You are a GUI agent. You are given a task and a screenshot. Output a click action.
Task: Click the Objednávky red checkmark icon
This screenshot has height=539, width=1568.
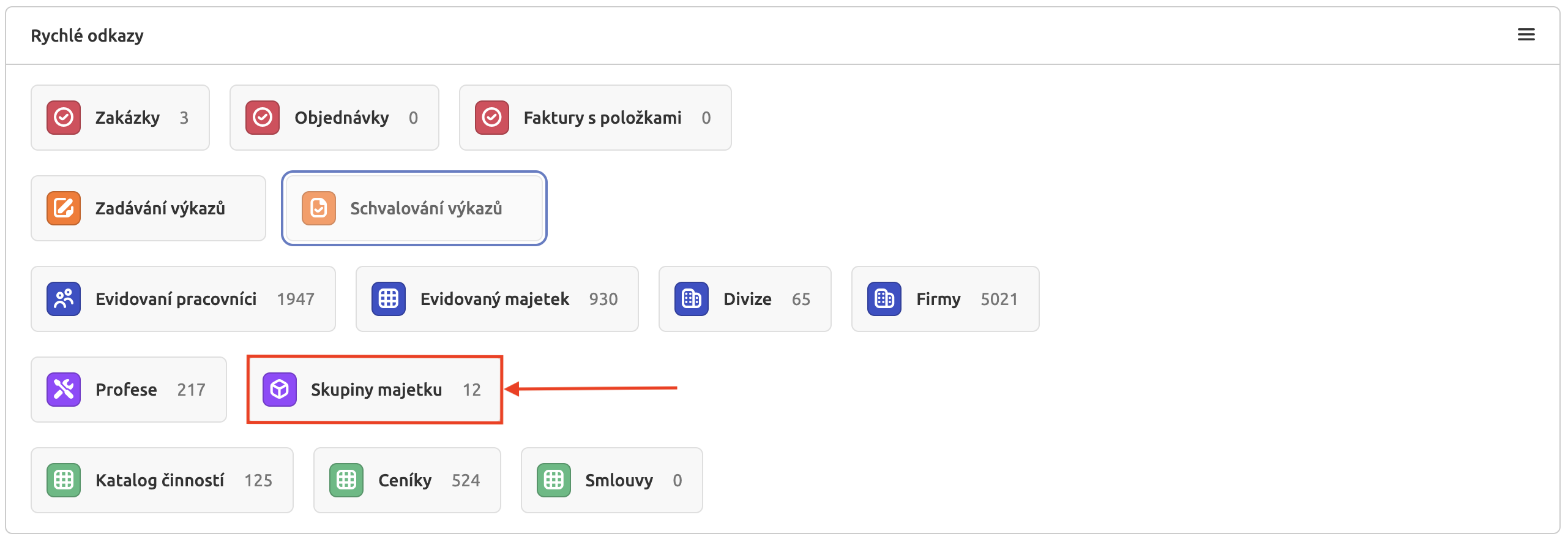click(x=263, y=118)
